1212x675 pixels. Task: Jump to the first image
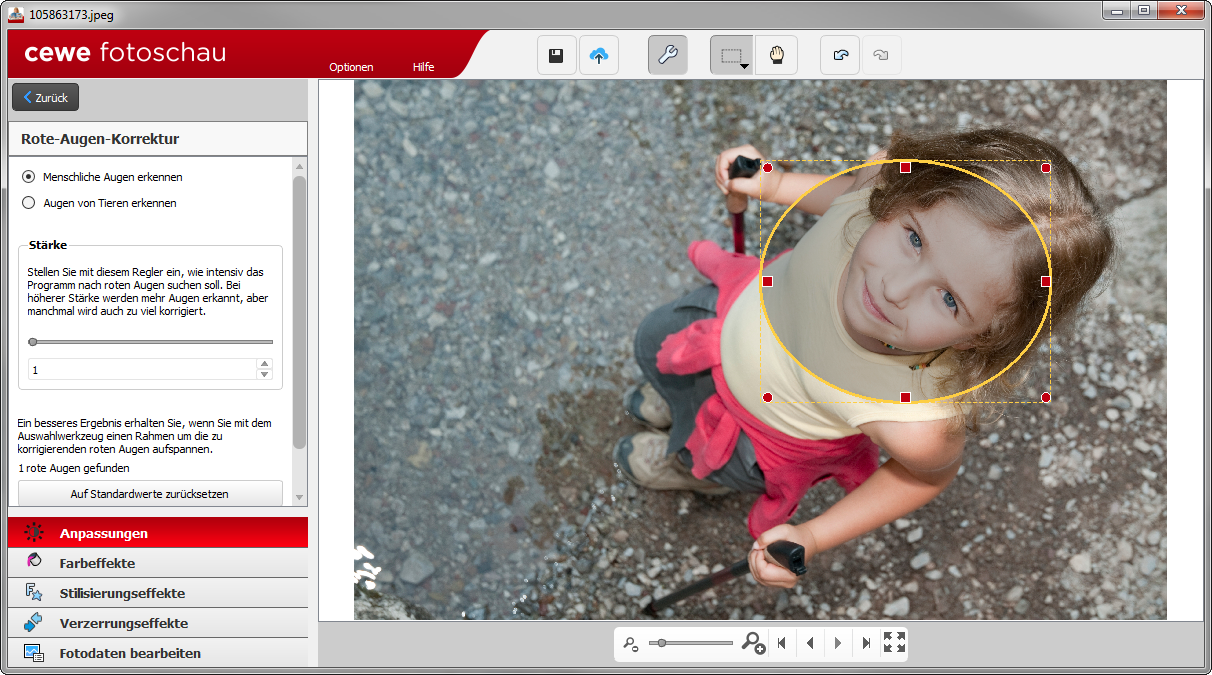tap(782, 643)
